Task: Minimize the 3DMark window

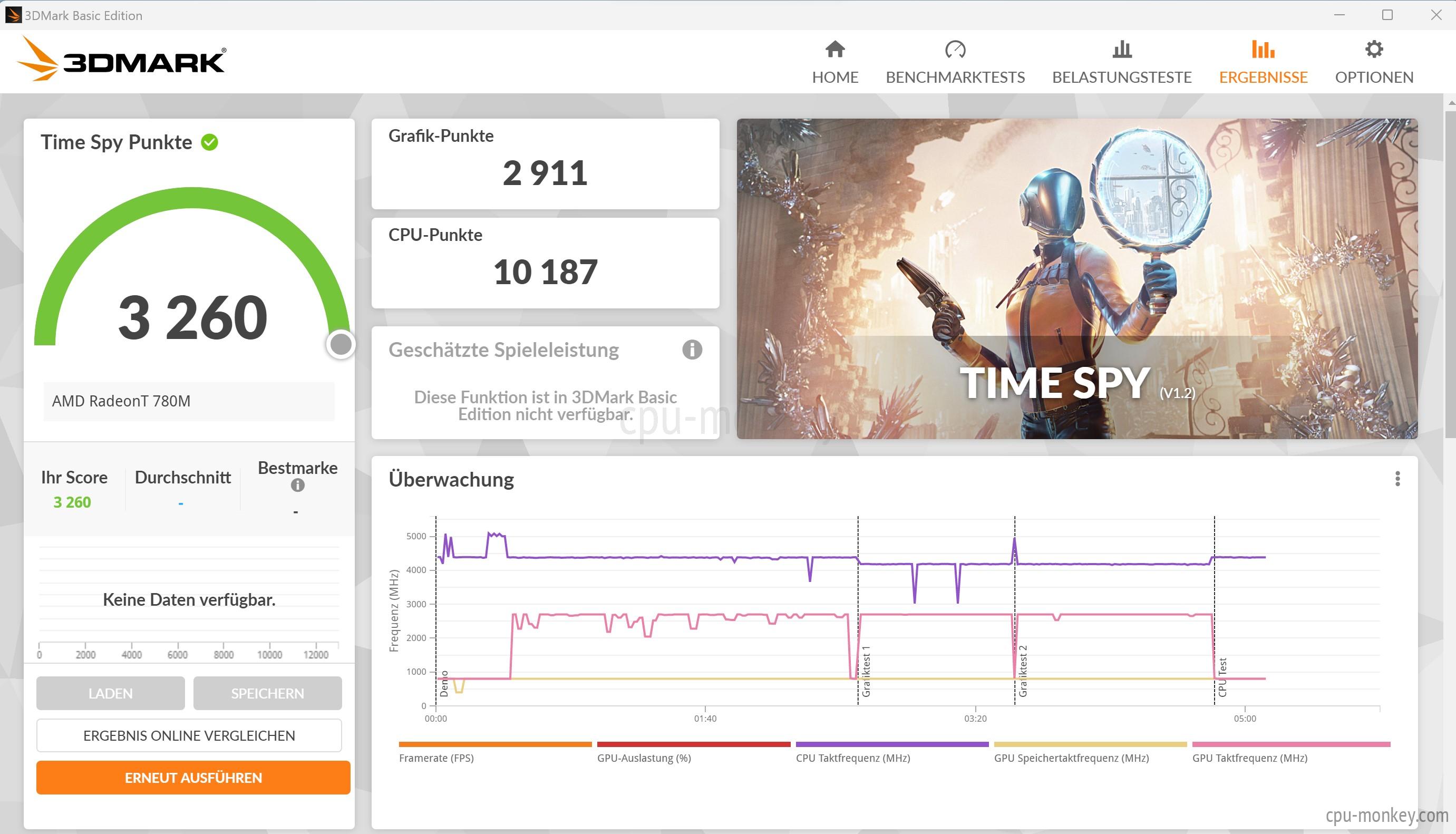Action: [1339, 15]
